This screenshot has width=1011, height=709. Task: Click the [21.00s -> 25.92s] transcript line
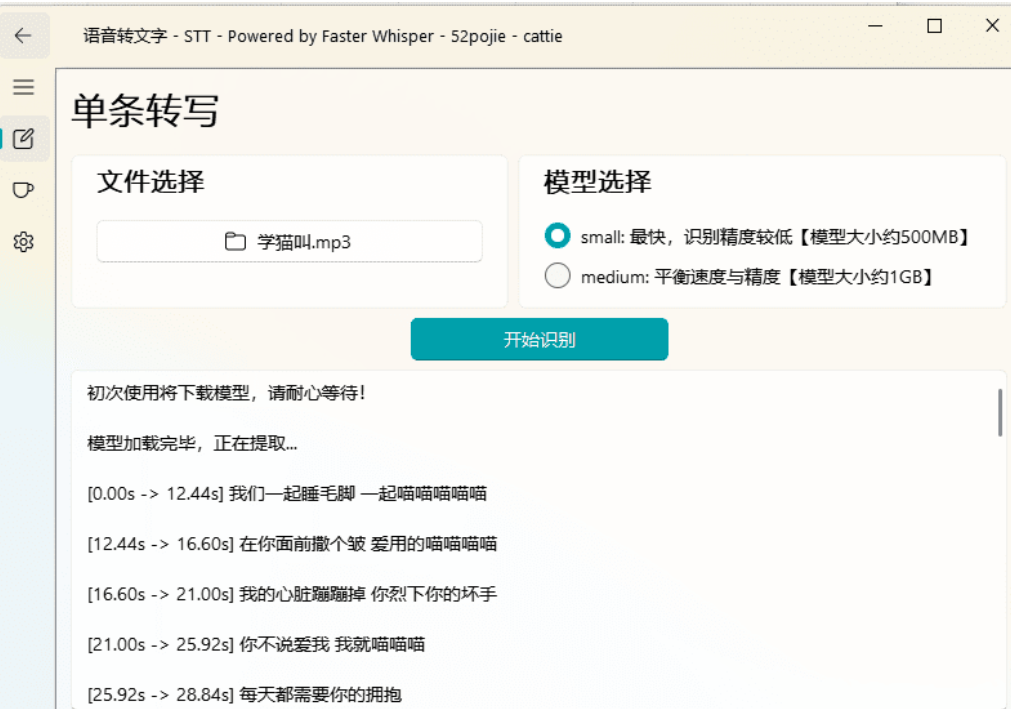256,645
